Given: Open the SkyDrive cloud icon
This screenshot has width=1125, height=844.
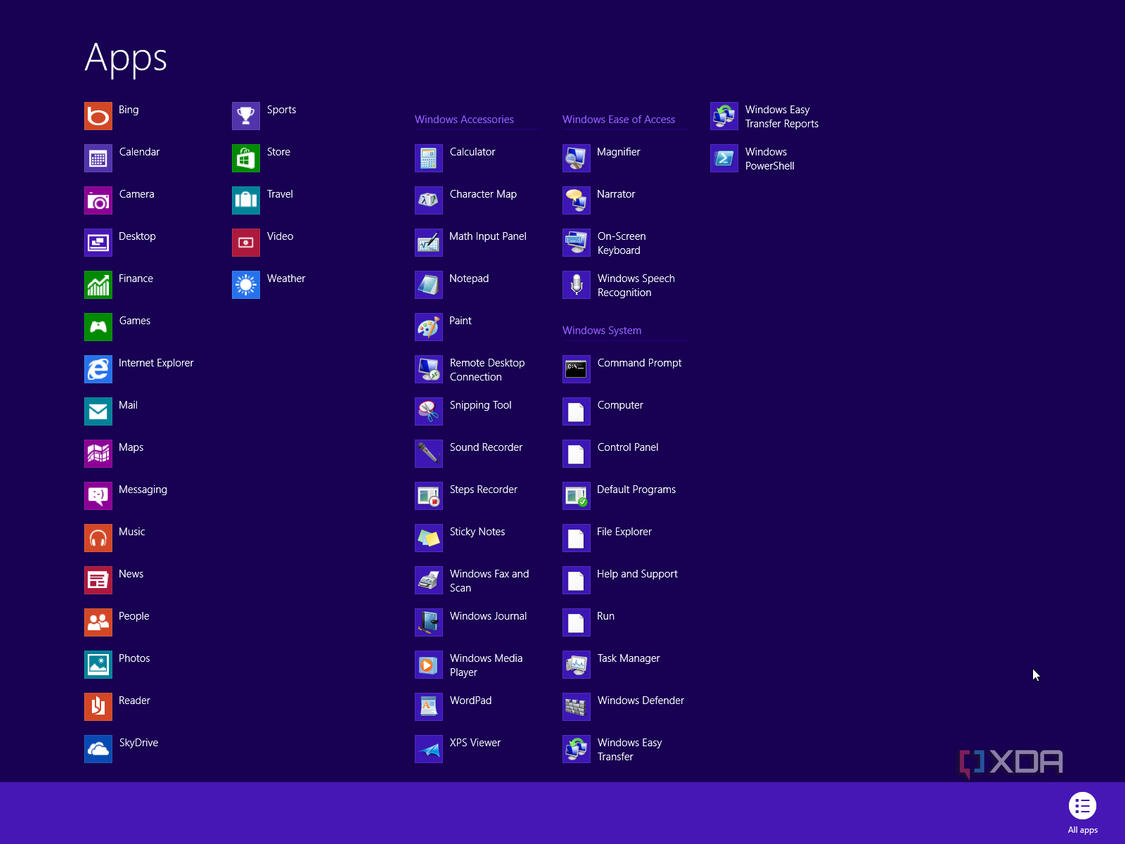Looking at the screenshot, I should click(98, 749).
